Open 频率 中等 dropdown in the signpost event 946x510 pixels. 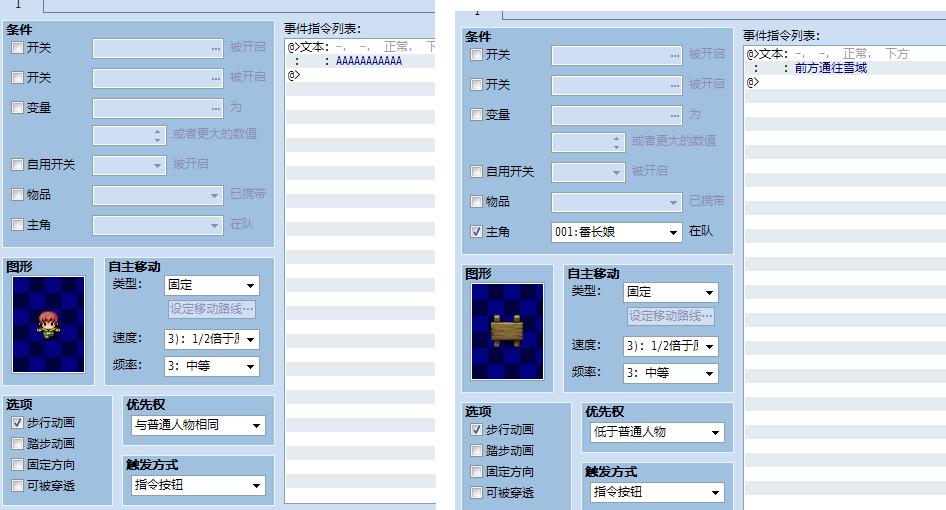click(x=671, y=374)
